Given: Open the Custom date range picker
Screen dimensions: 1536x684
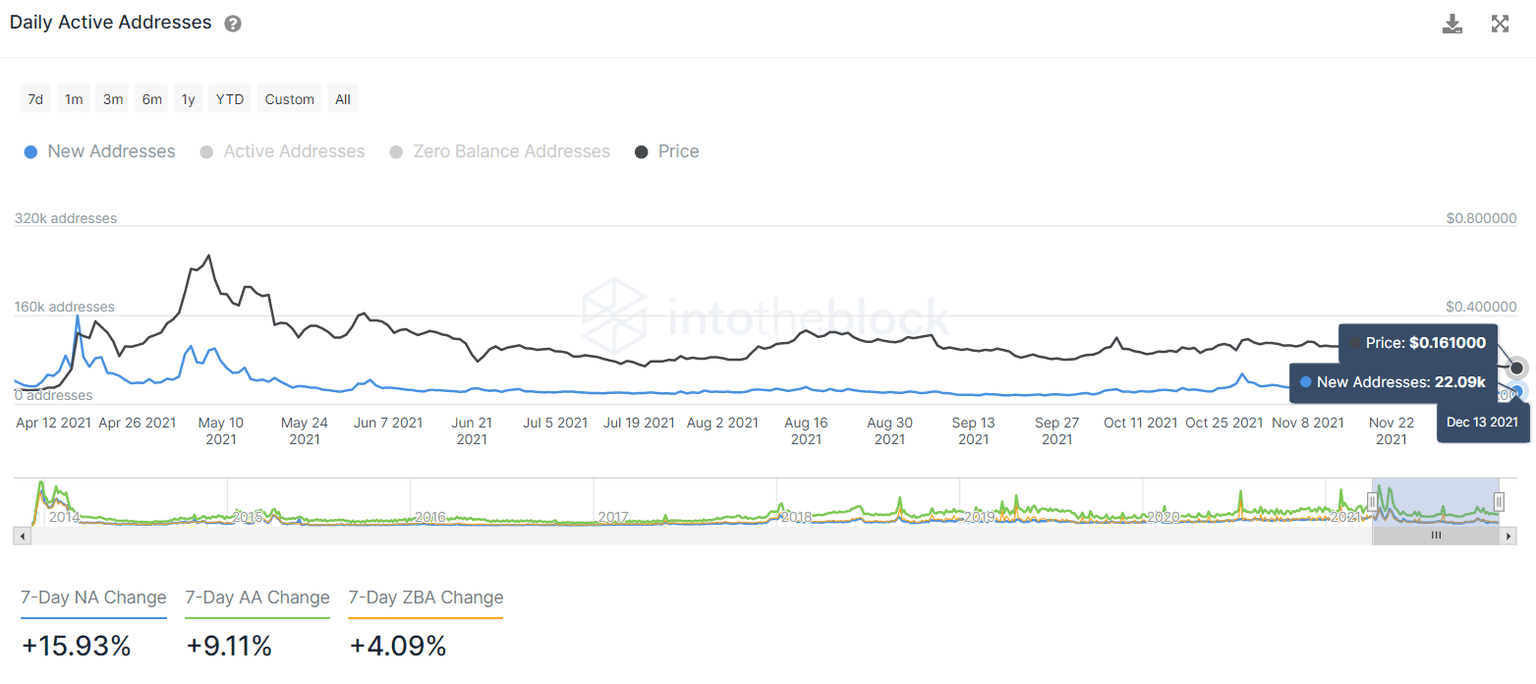Looking at the screenshot, I should 290,99.
